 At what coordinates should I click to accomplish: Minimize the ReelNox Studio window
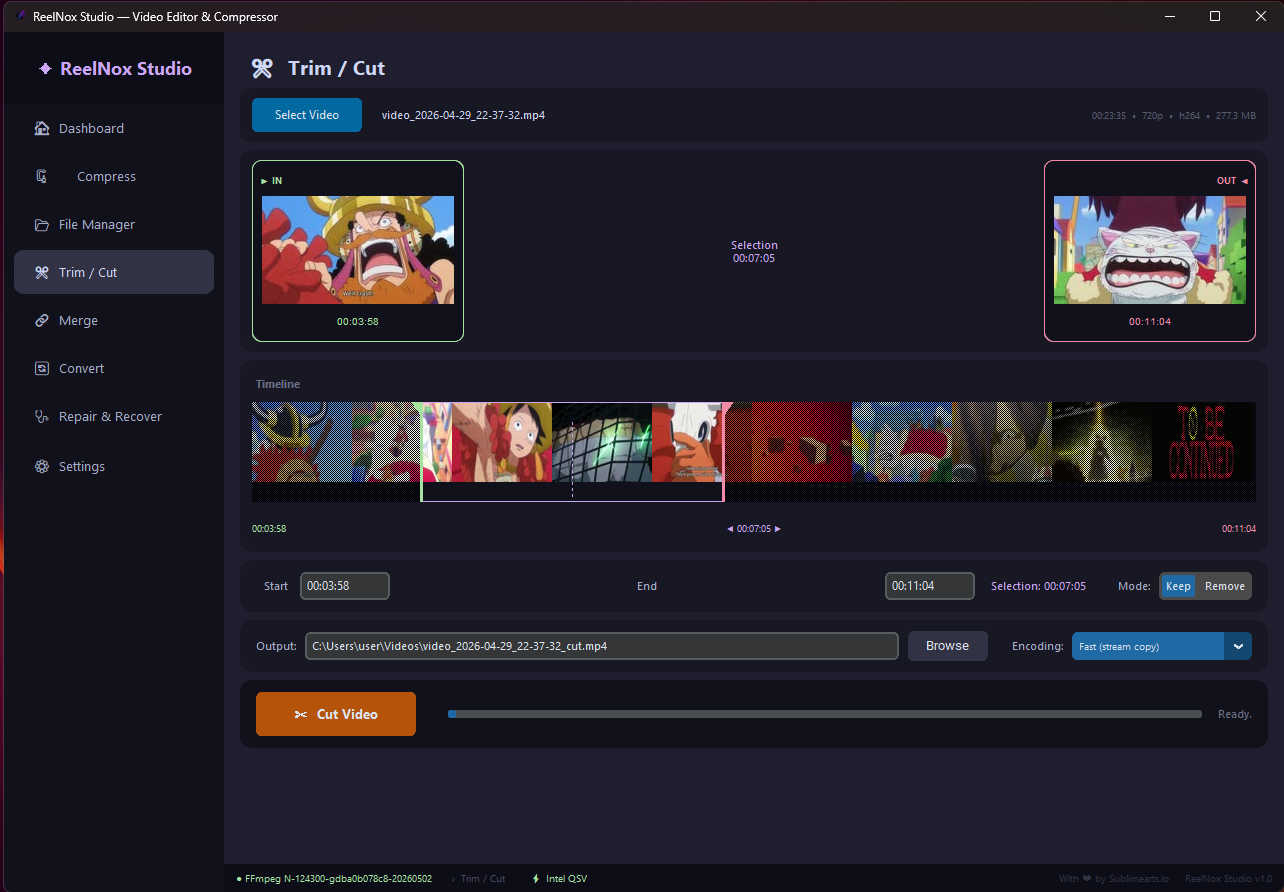coord(1169,16)
